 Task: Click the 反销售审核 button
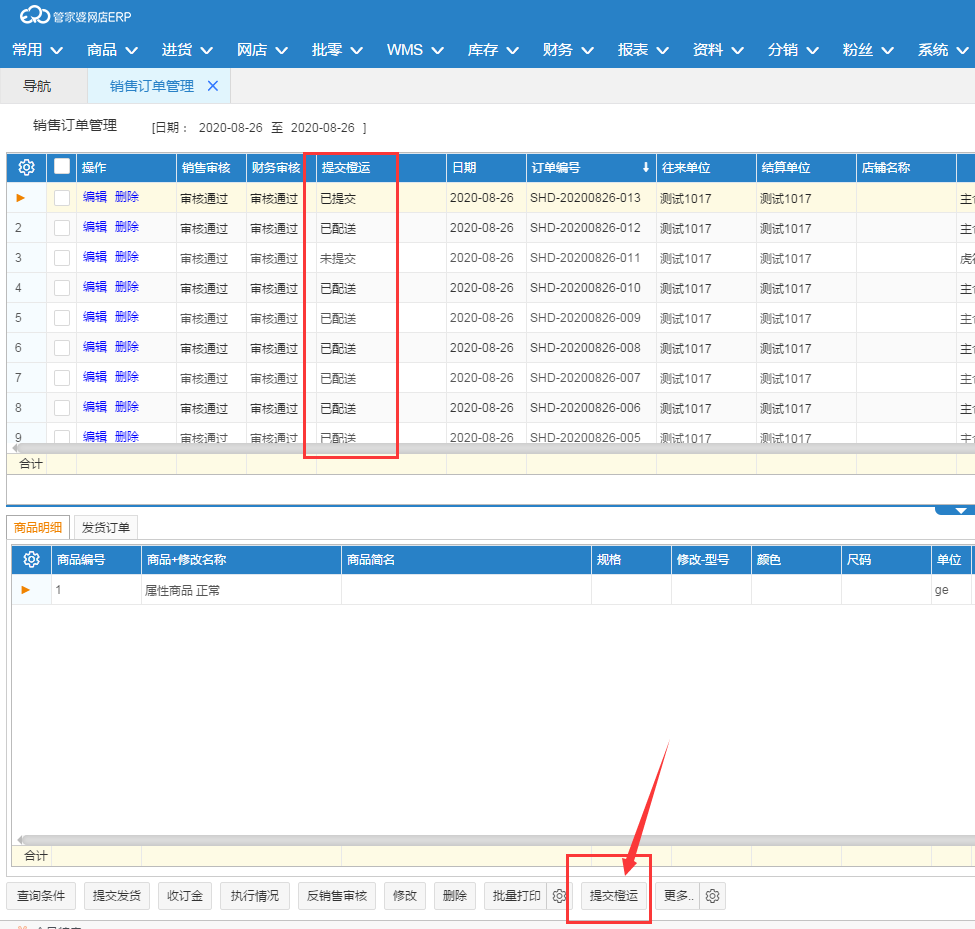point(337,896)
